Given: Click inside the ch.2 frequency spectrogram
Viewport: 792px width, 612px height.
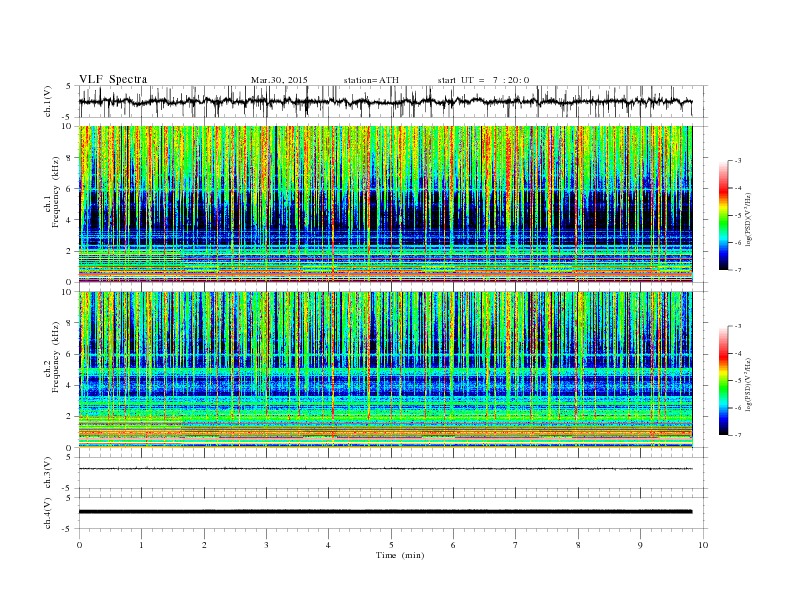Looking at the screenshot, I should (386, 370).
